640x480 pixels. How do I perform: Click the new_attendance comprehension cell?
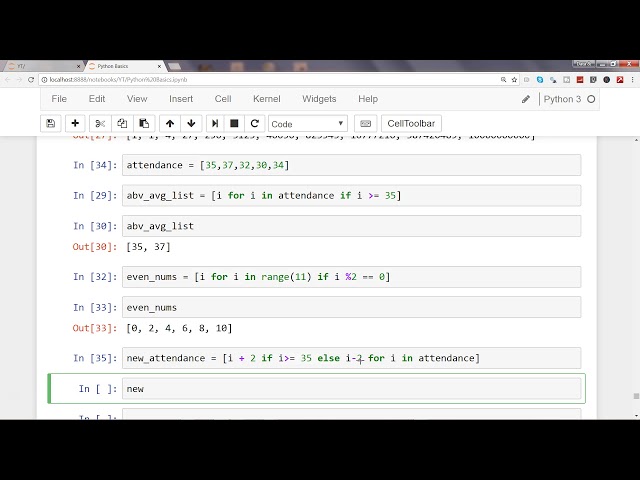tap(351, 358)
